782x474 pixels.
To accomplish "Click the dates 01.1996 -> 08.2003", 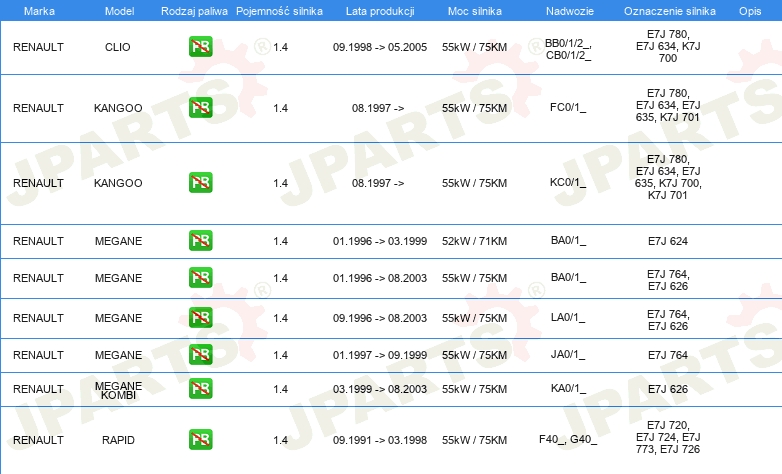I will coord(380,278).
